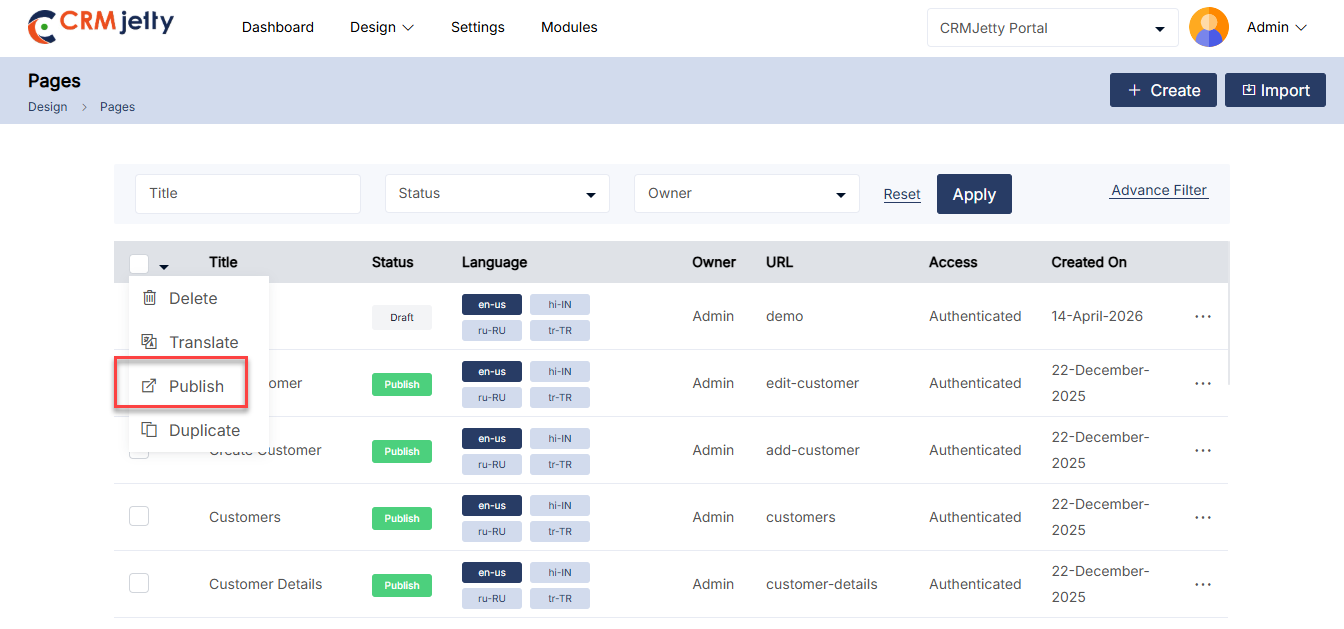Click the Duplicate copy icon
This screenshot has width=1344, height=629.
point(150,430)
